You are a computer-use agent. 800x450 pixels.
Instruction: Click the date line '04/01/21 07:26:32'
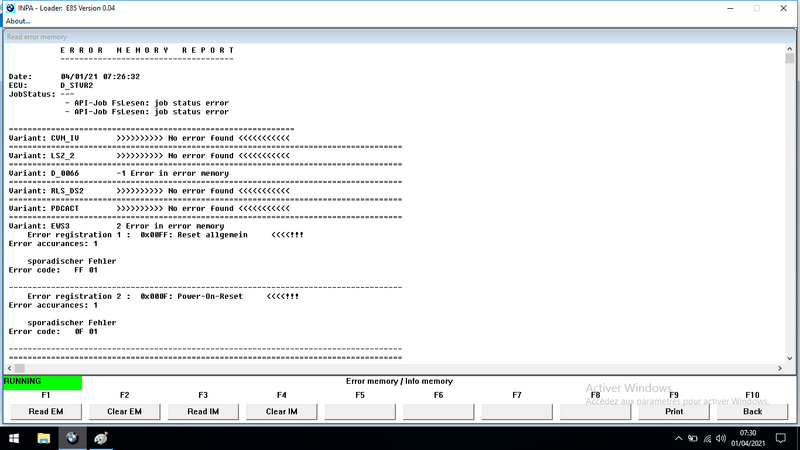(100, 77)
